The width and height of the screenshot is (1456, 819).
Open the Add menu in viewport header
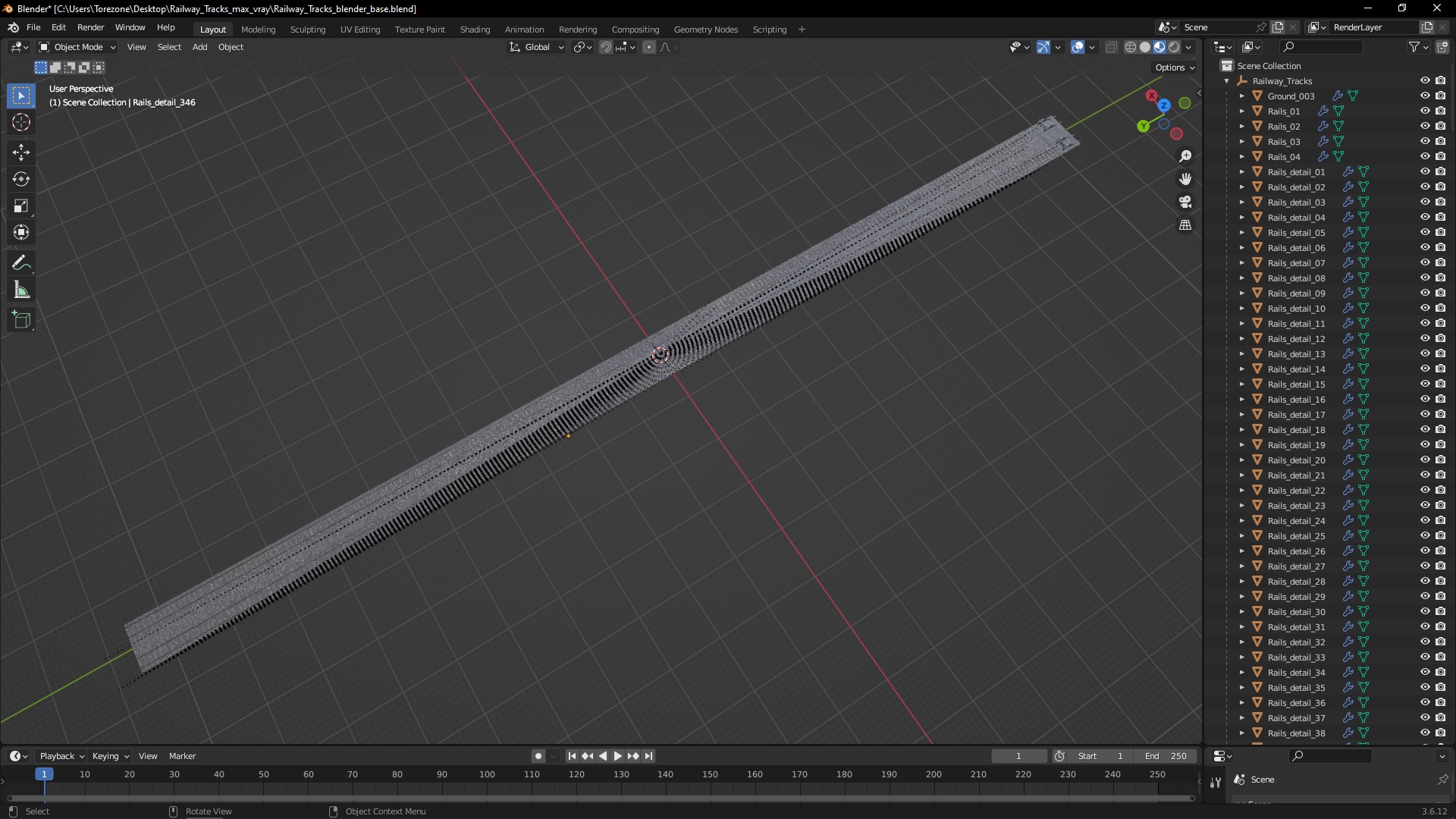point(199,47)
